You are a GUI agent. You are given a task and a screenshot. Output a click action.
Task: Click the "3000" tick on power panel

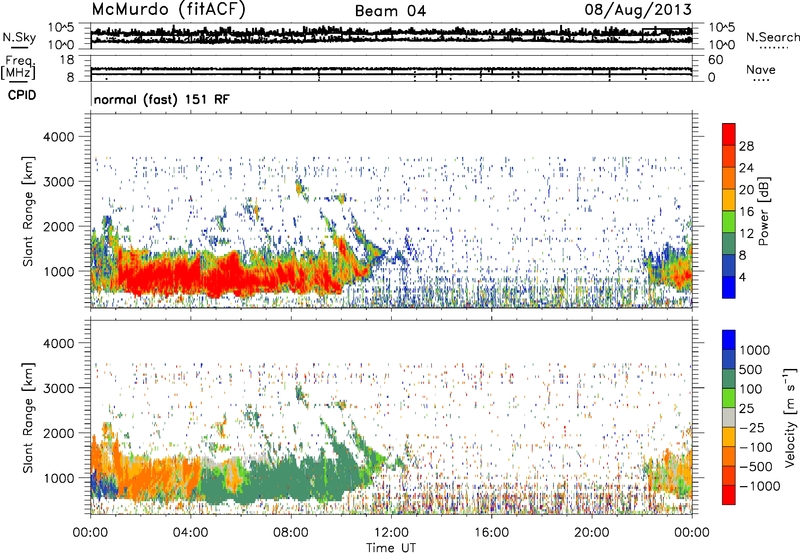[x=59, y=182]
